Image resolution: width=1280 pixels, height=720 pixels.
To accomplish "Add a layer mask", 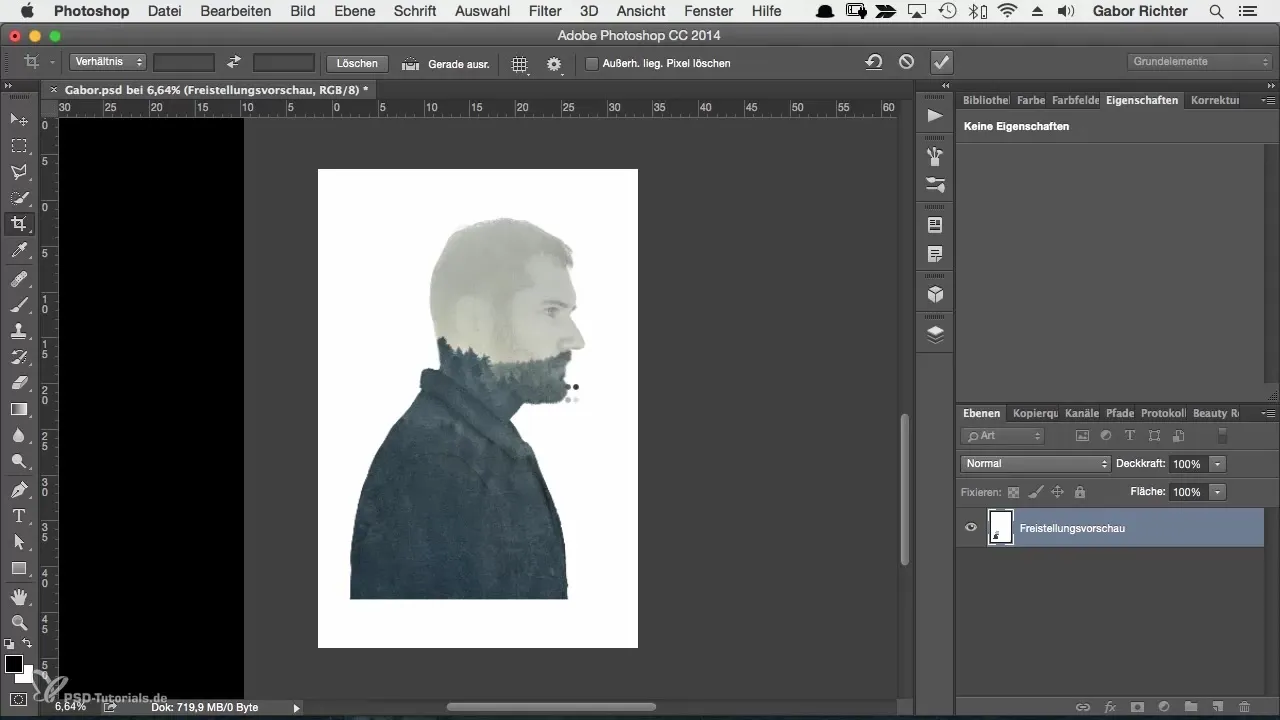I will (x=1136, y=707).
